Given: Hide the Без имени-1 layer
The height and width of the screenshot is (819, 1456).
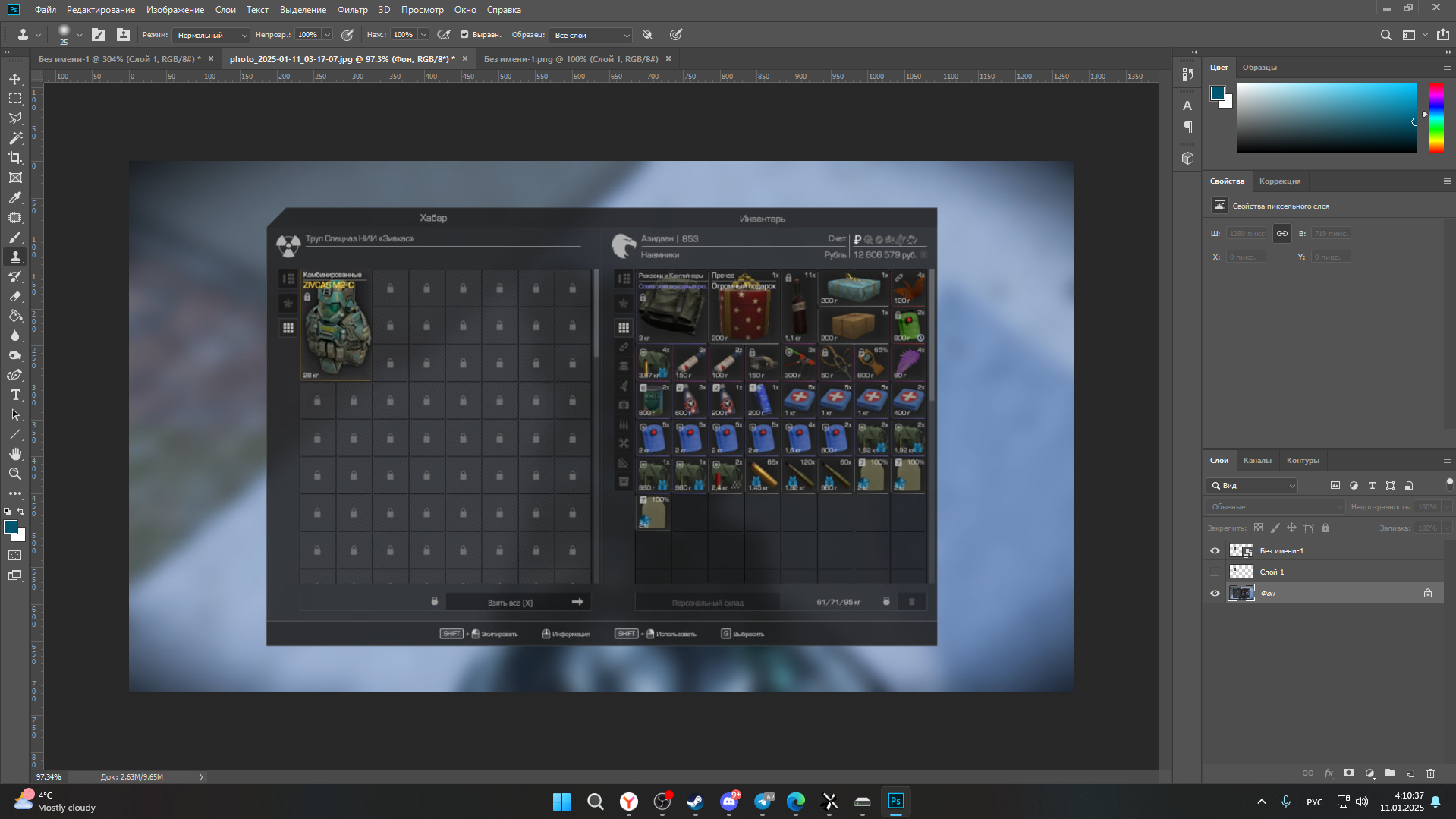Looking at the screenshot, I should click(x=1215, y=551).
